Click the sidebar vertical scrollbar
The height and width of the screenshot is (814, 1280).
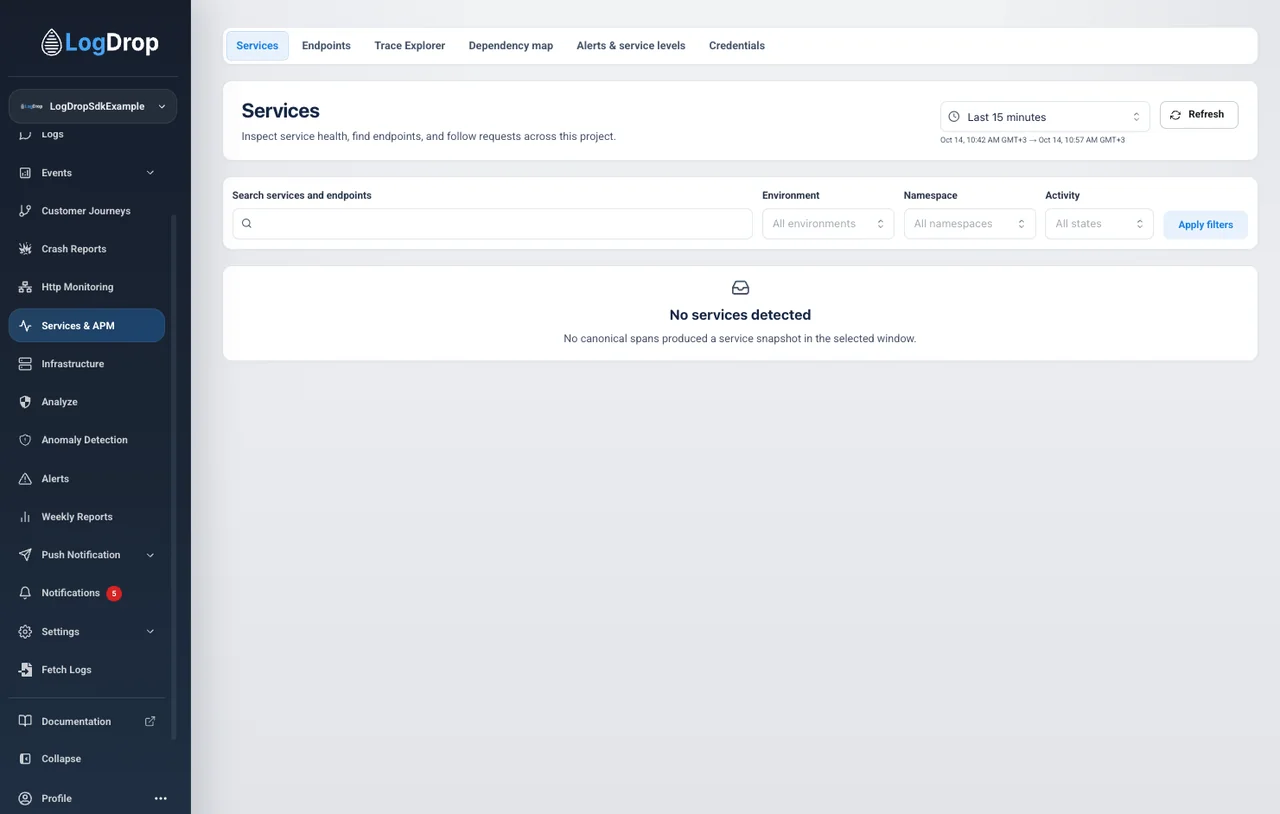tap(174, 477)
